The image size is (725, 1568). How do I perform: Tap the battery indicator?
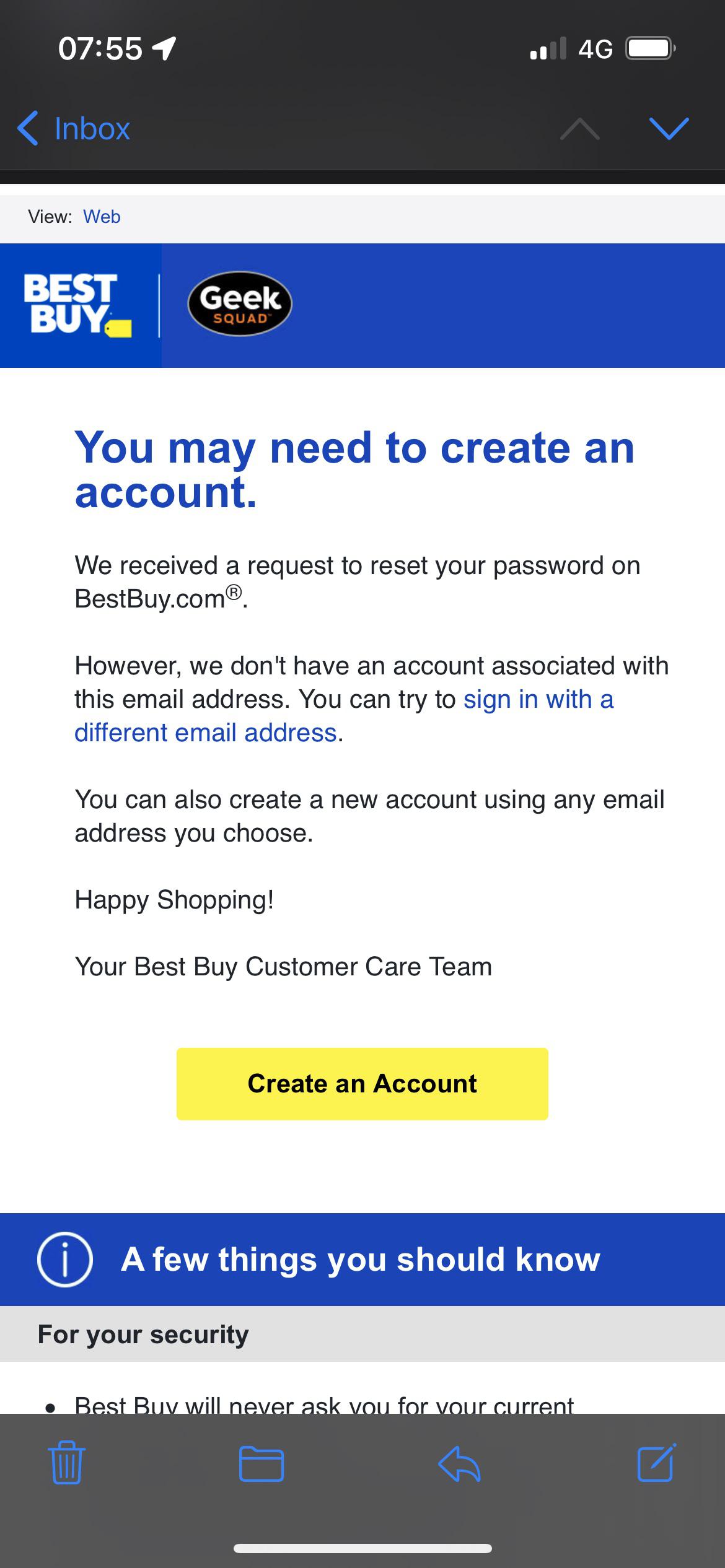649,48
